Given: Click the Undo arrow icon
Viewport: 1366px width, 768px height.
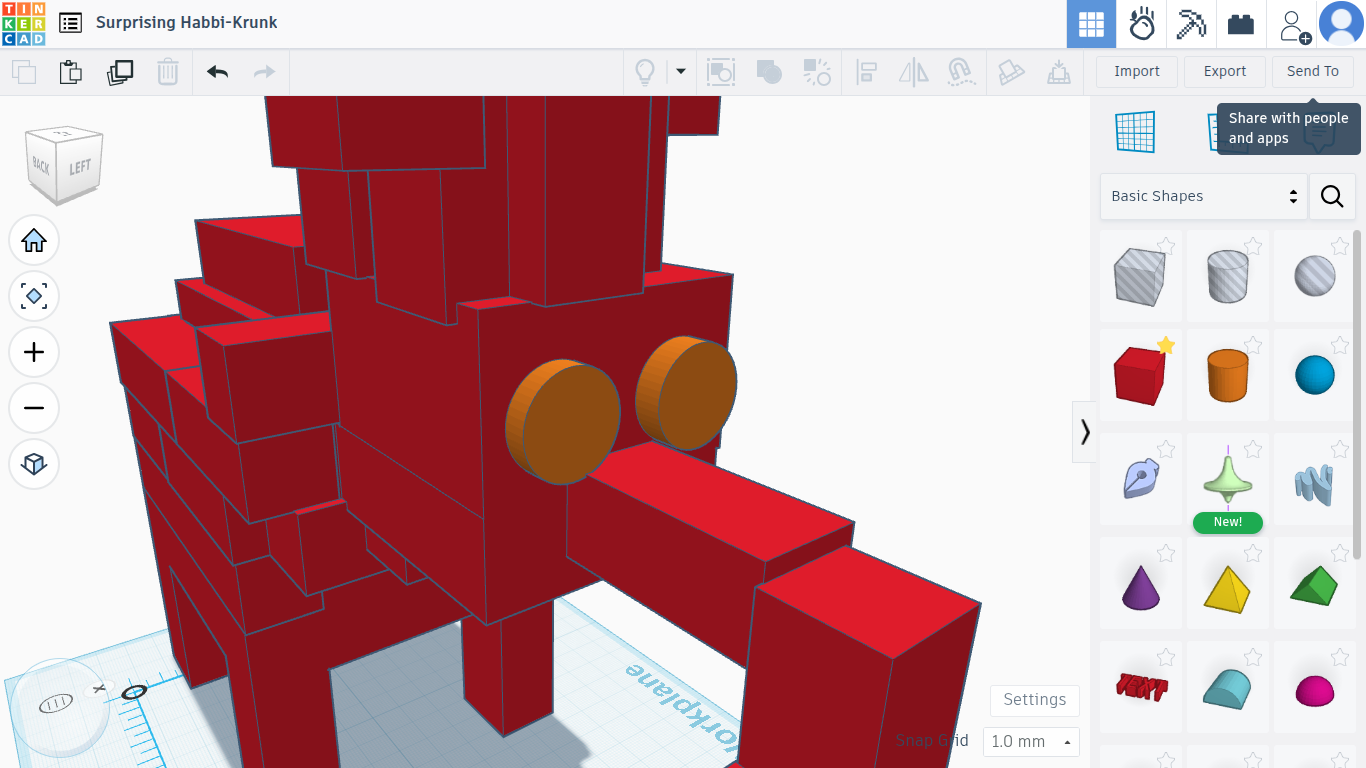Looking at the screenshot, I should 217,72.
